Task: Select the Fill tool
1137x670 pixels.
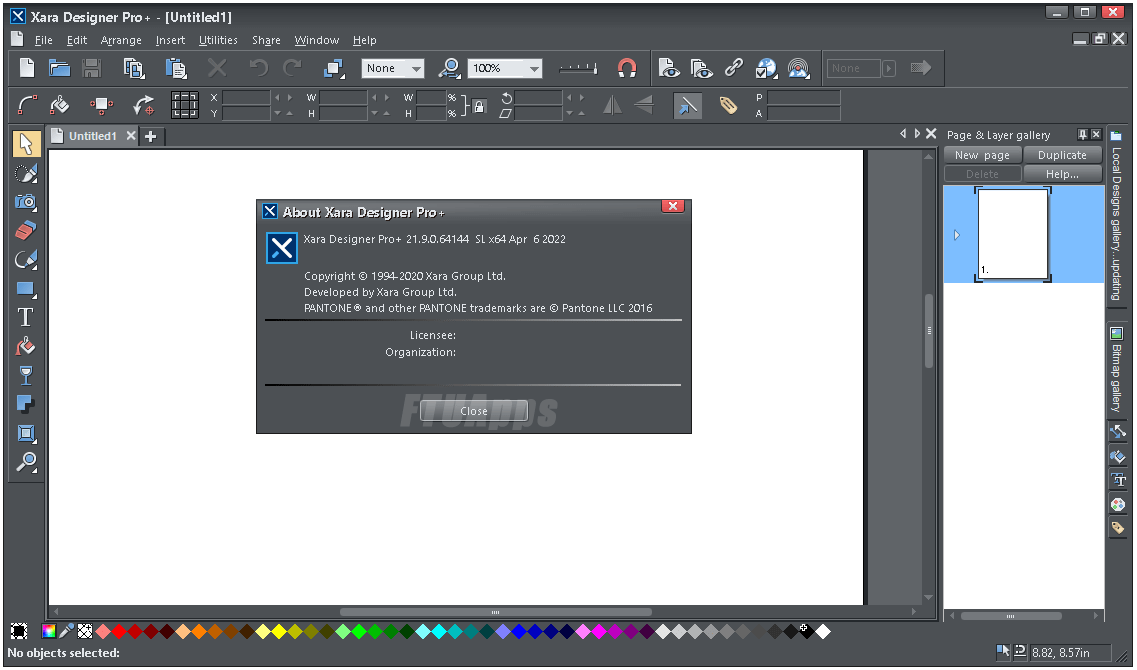Action: click(x=26, y=347)
